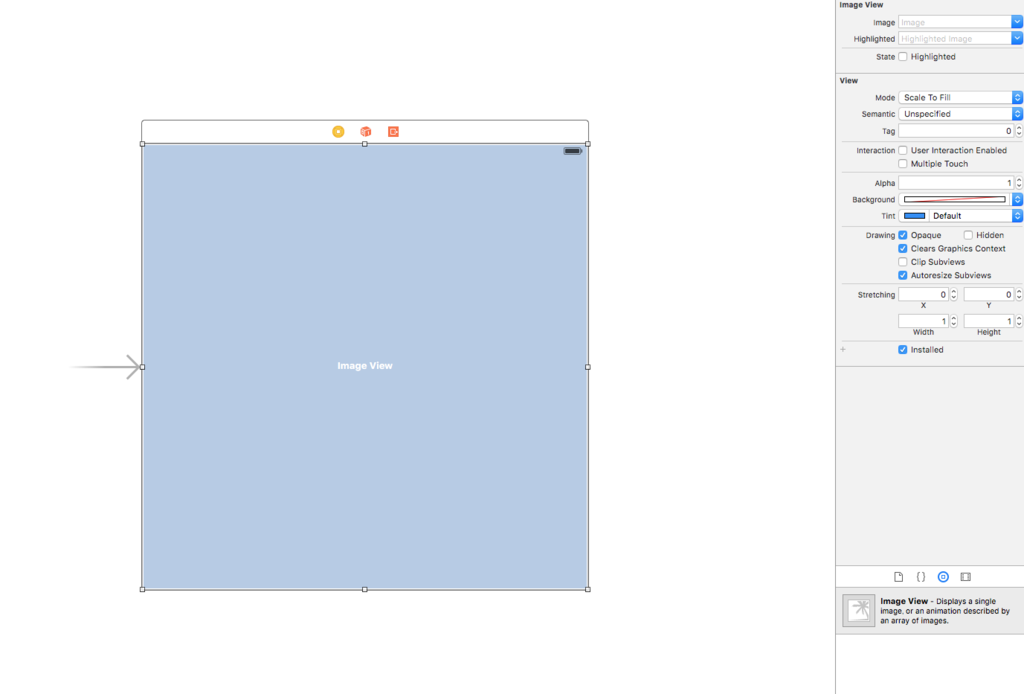Open the Media library tab
Image resolution: width=1024 pixels, height=694 pixels.
966,577
